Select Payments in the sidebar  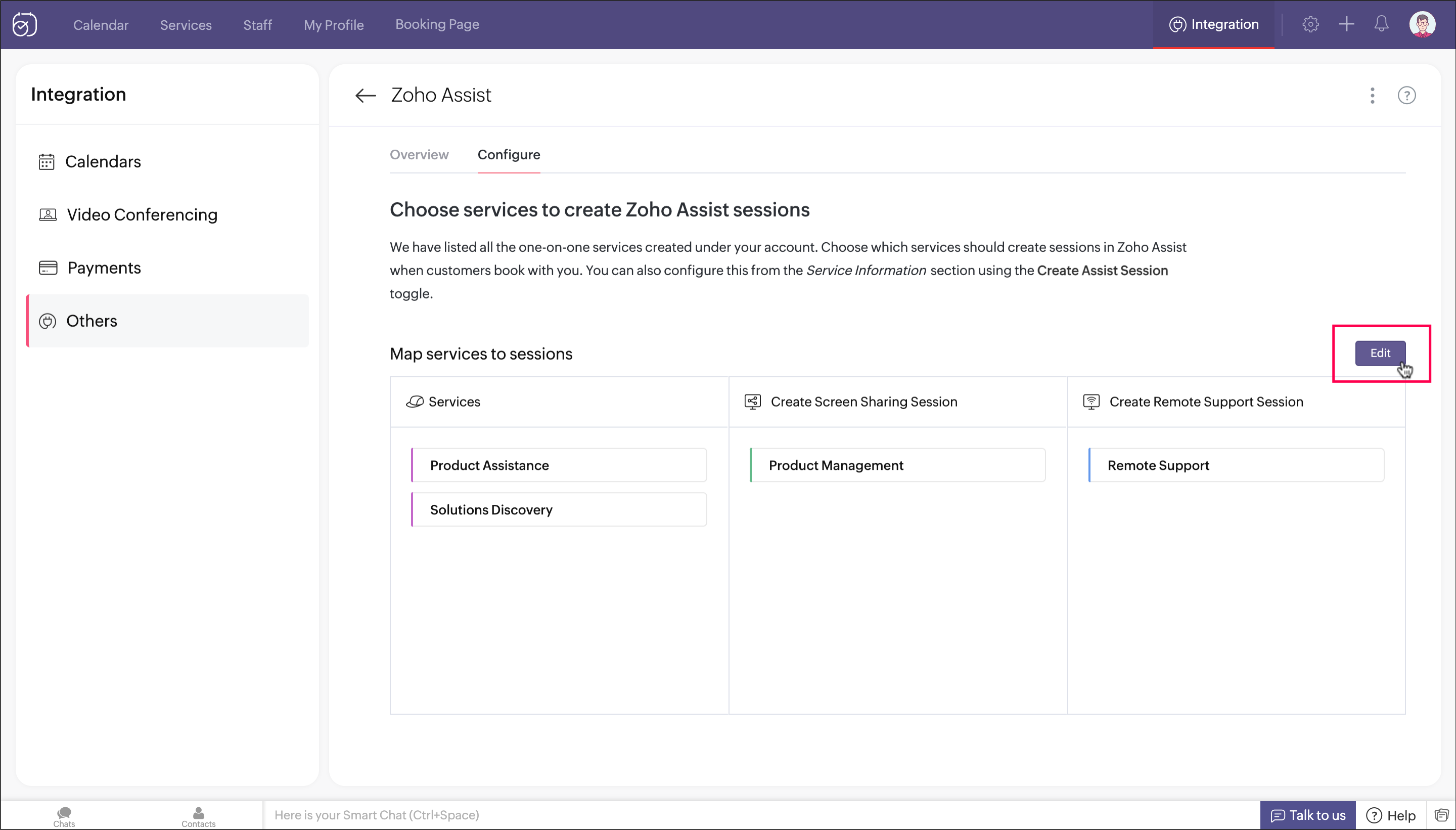coord(167,268)
